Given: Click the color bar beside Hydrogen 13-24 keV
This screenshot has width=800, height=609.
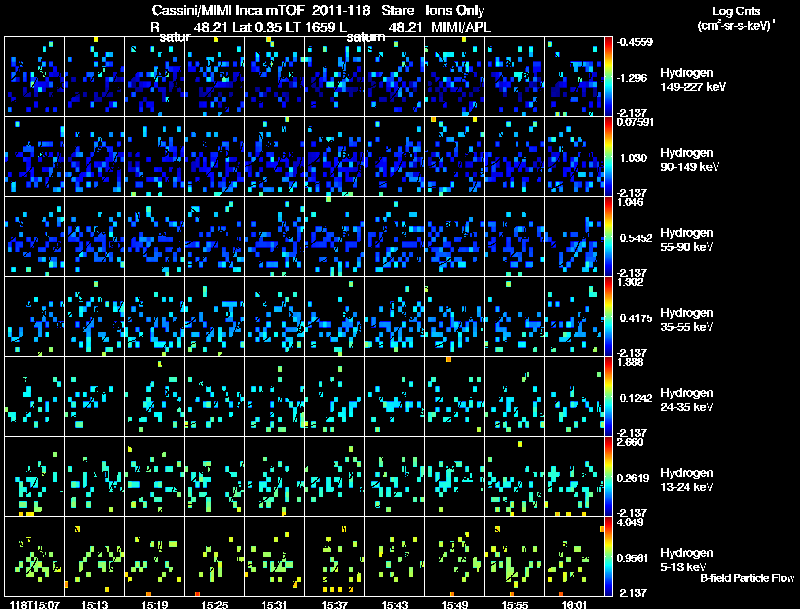Looking at the screenshot, I should [x=608, y=476].
